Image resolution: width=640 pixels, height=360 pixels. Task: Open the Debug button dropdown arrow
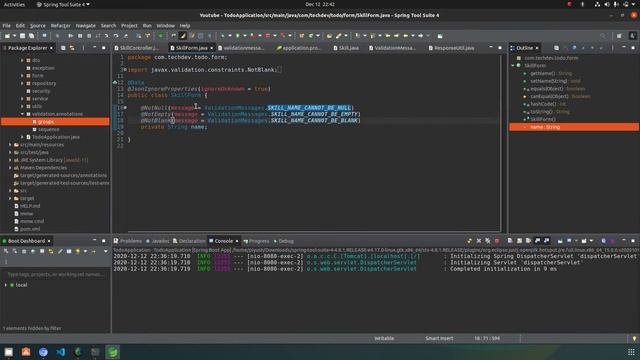pyautogui.click(x=229, y=36)
